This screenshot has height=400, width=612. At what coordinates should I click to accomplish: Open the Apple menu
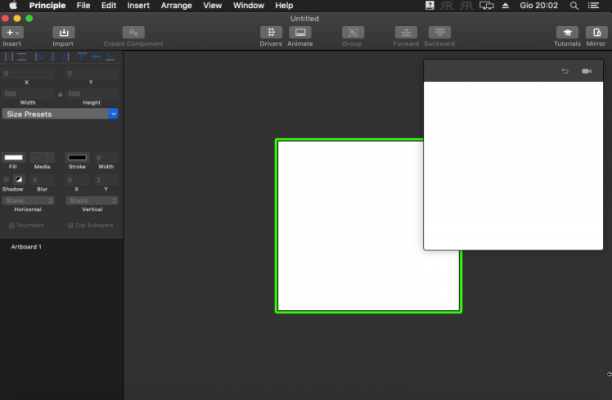(13, 5)
